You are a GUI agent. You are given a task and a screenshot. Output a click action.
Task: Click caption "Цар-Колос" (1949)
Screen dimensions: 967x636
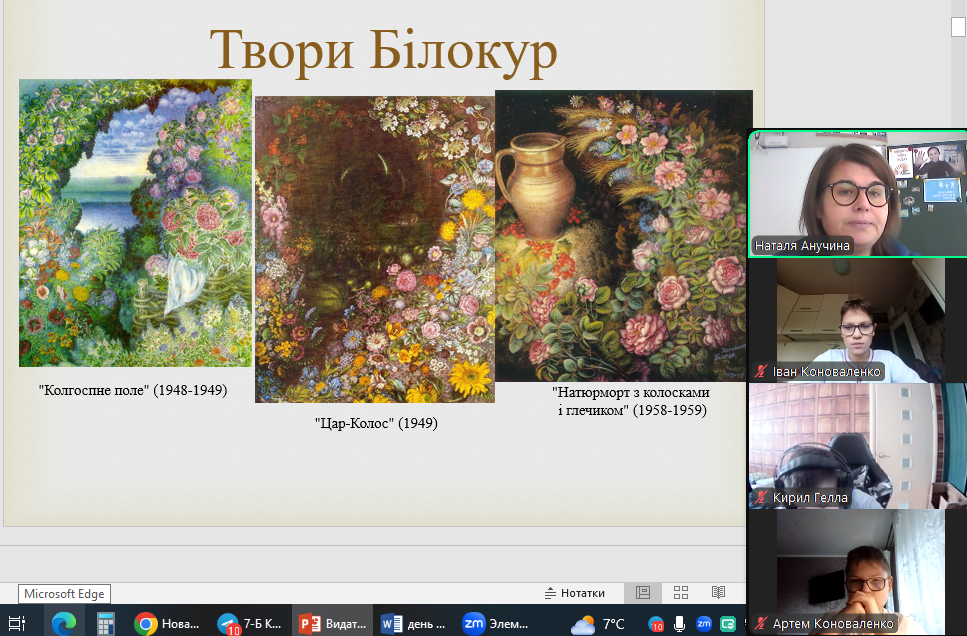click(x=376, y=423)
